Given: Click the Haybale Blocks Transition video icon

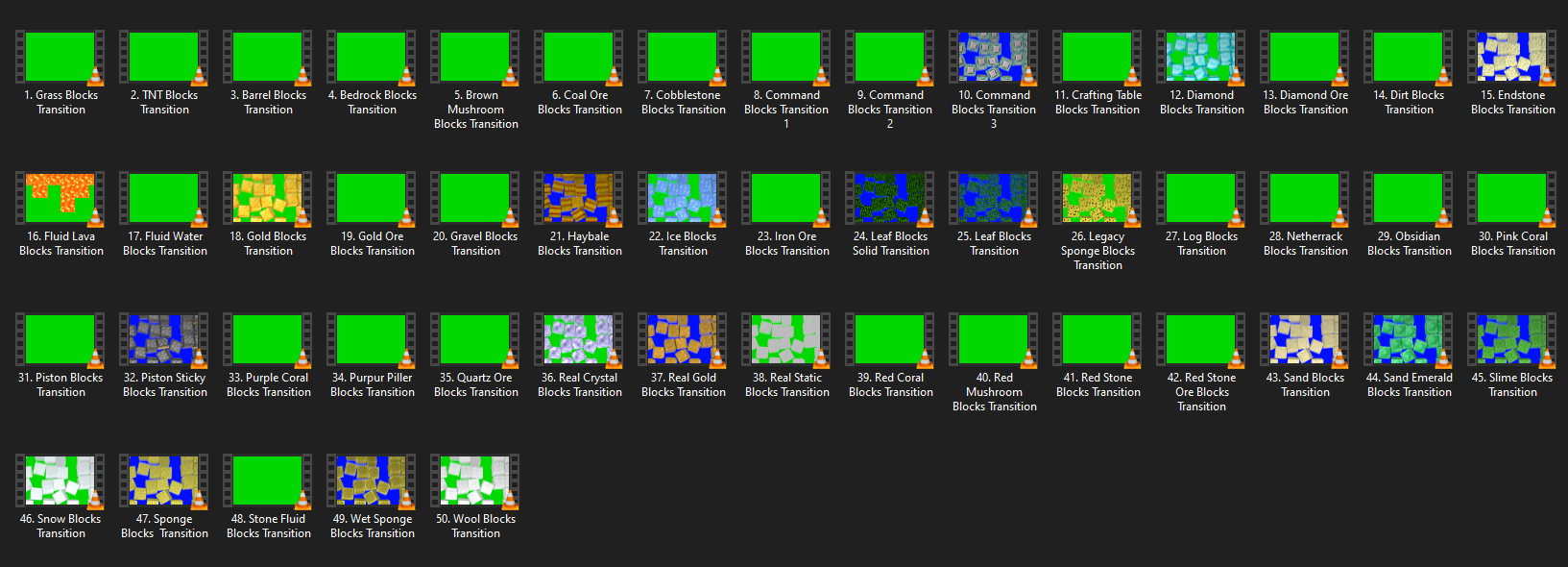Looking at the screenshot, I should click(x=578, y=198).
